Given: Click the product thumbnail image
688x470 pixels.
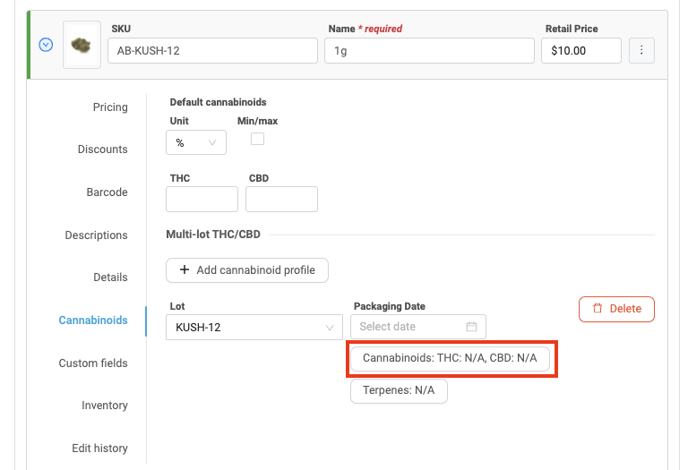Looking at the screenshot, I should [x=81, y=45].
